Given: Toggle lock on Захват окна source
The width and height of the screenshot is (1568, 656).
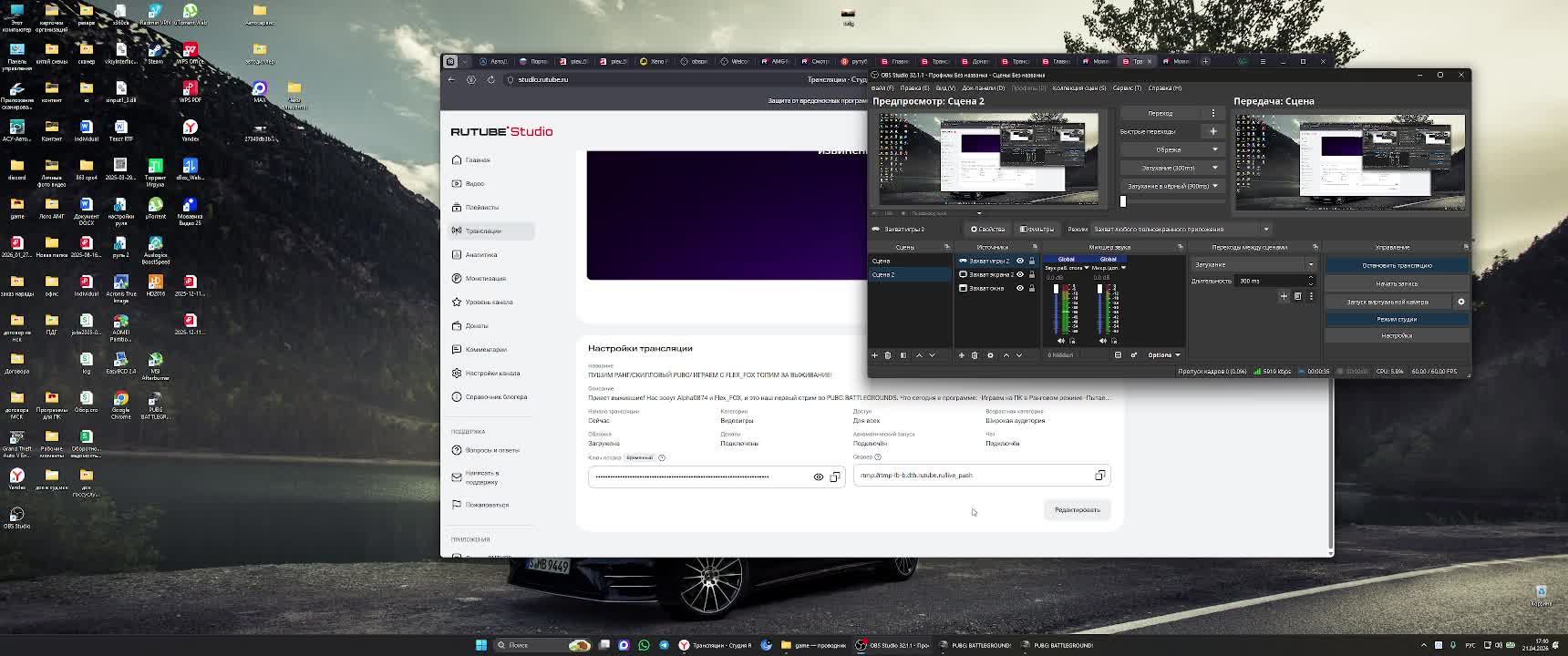Looking at the screenshot, I should point(1032,288).
